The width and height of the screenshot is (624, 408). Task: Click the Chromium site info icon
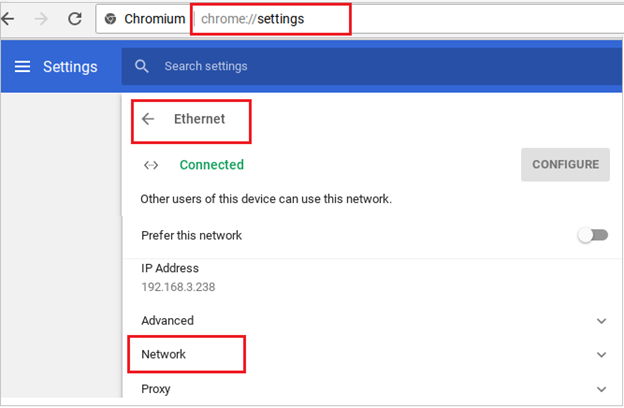(110, 18)
